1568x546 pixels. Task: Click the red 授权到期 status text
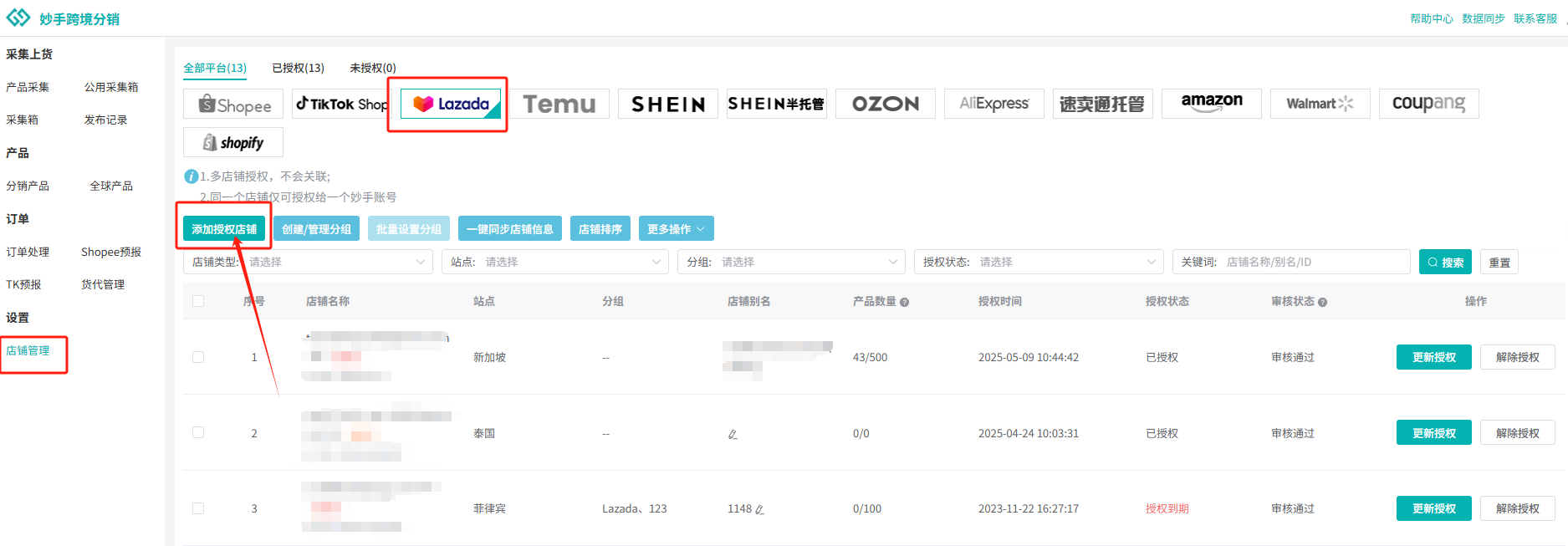tap(1167, 508)
